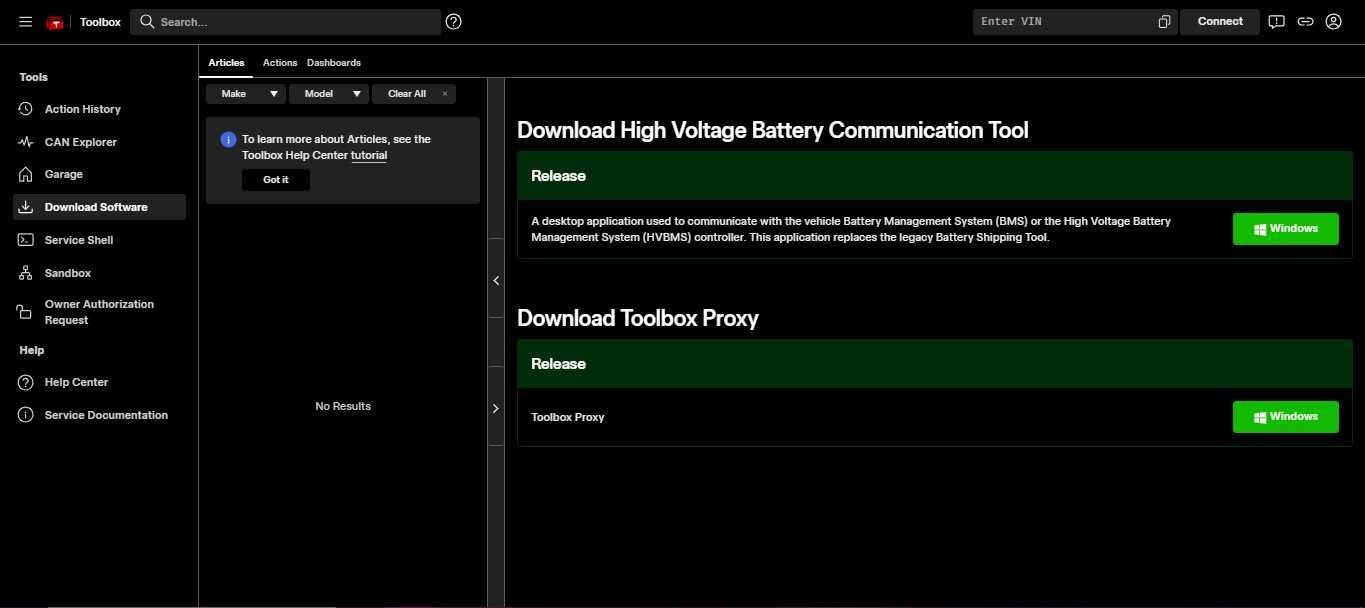Open the Model filter dropdown
The width and height of the screenshot is (1365, 608).
pyautogui.click(x=329, y=94)
